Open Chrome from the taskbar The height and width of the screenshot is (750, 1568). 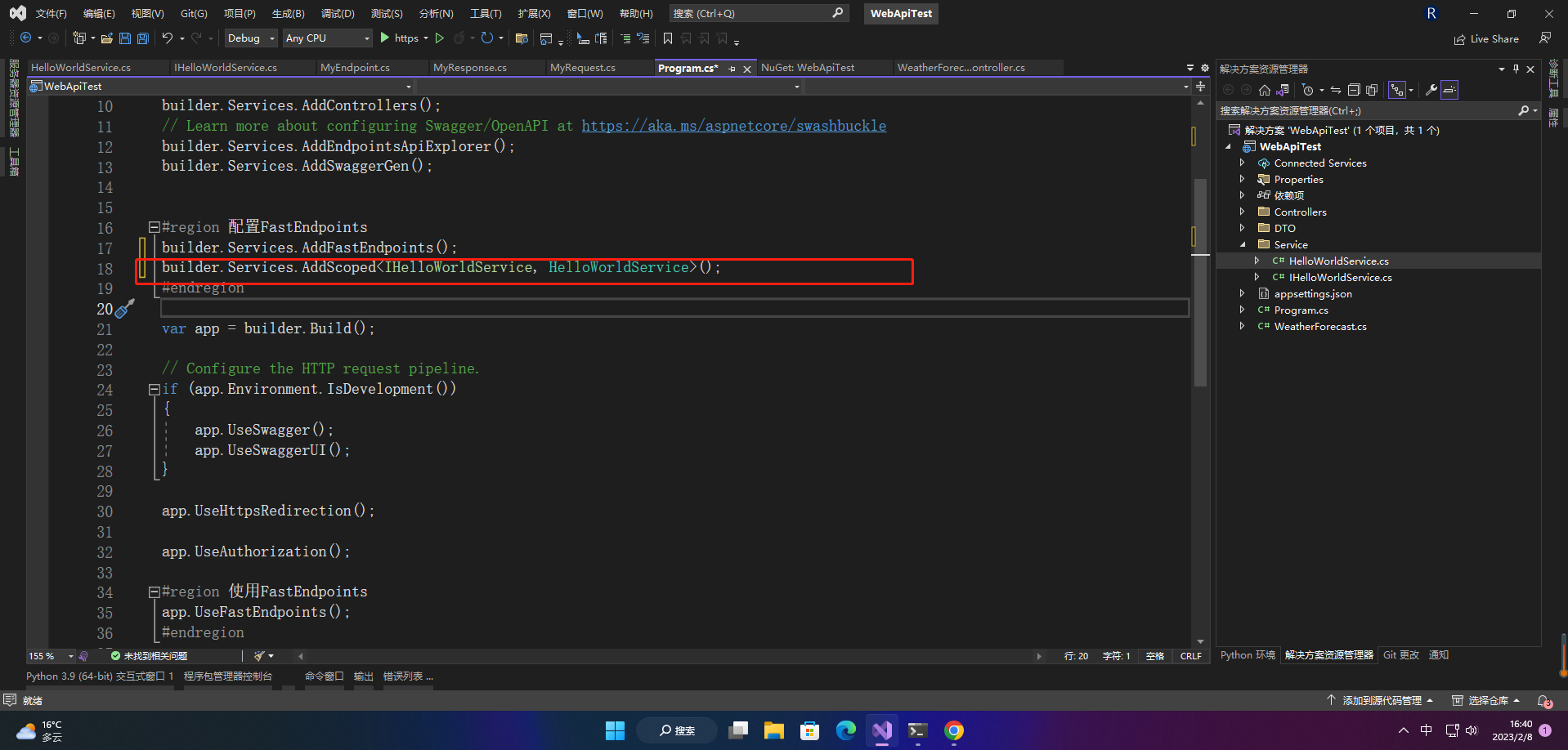(954, 730)
